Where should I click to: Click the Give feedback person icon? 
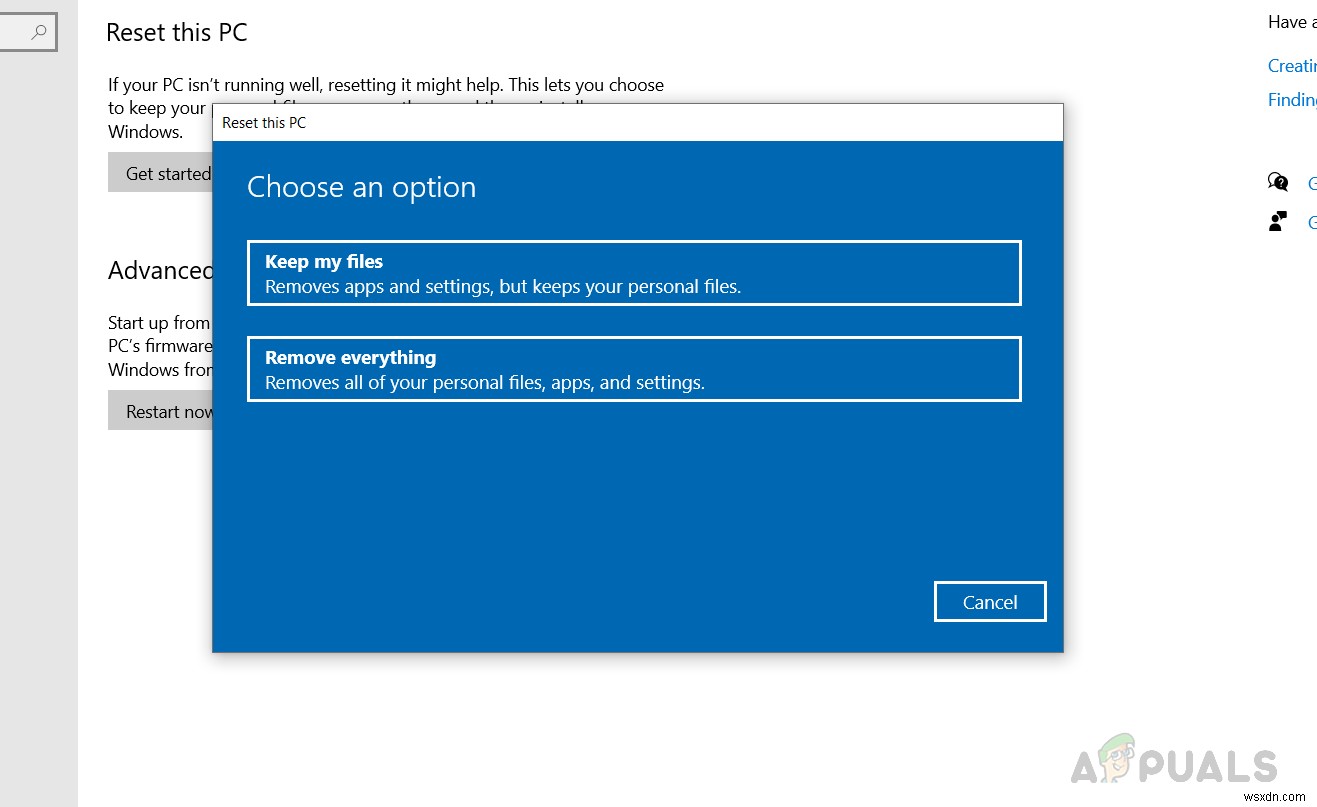1277,220
